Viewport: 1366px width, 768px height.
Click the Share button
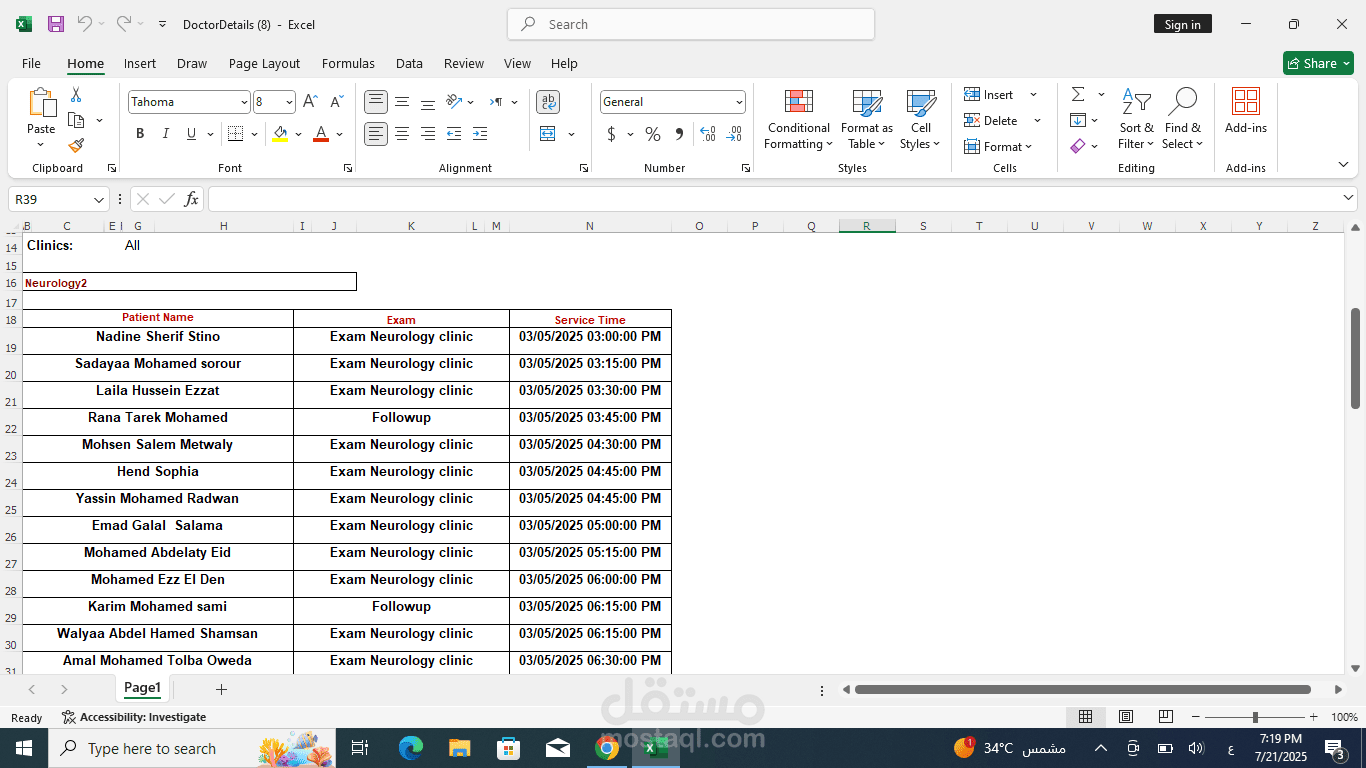point(1318,62)
